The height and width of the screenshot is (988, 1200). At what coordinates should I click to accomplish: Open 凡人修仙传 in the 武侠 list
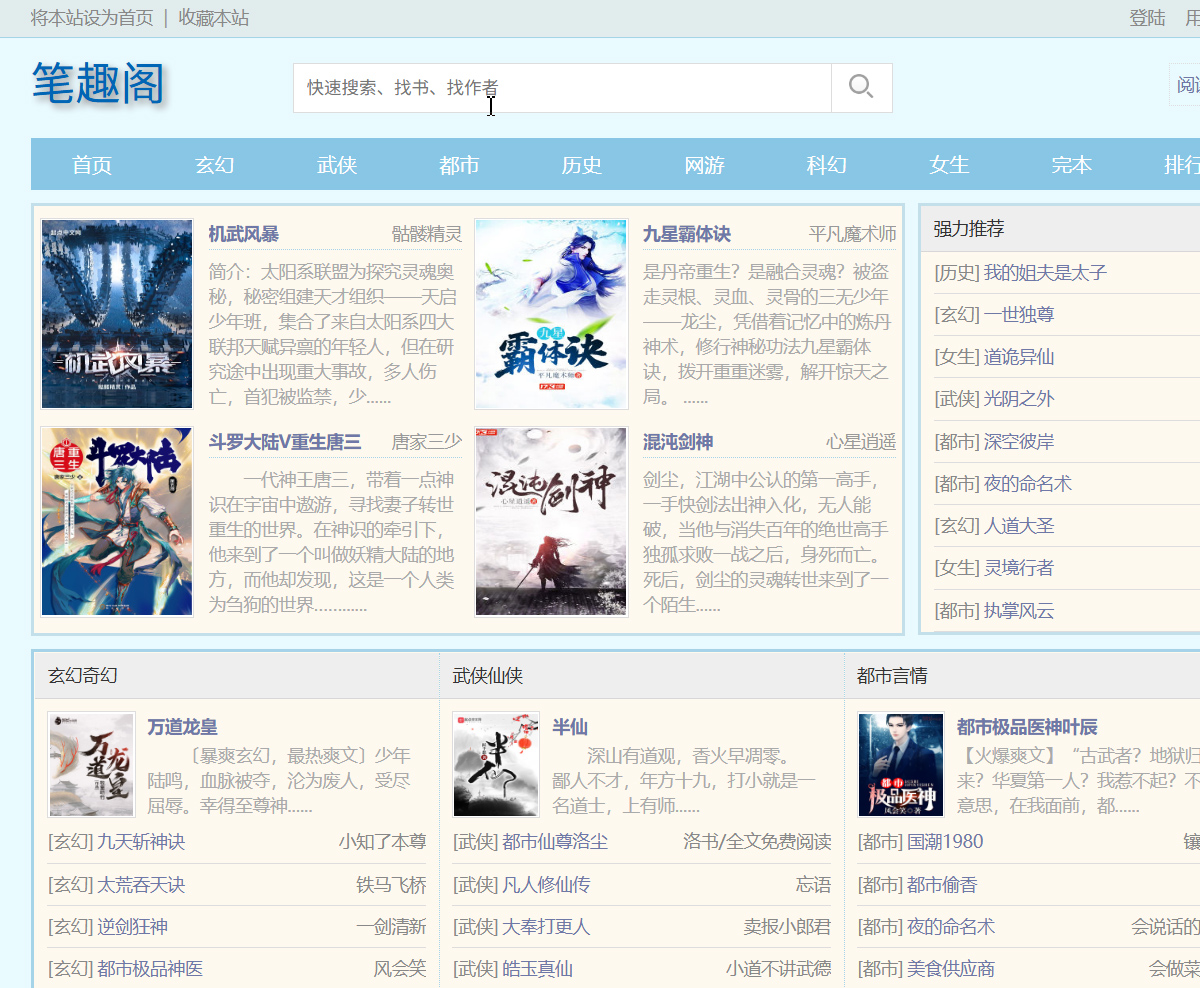pos(546,885)
